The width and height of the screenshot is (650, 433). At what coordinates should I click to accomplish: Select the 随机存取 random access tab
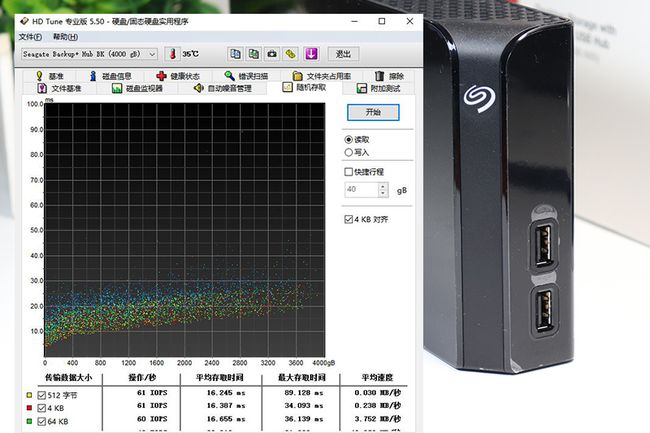304,87
